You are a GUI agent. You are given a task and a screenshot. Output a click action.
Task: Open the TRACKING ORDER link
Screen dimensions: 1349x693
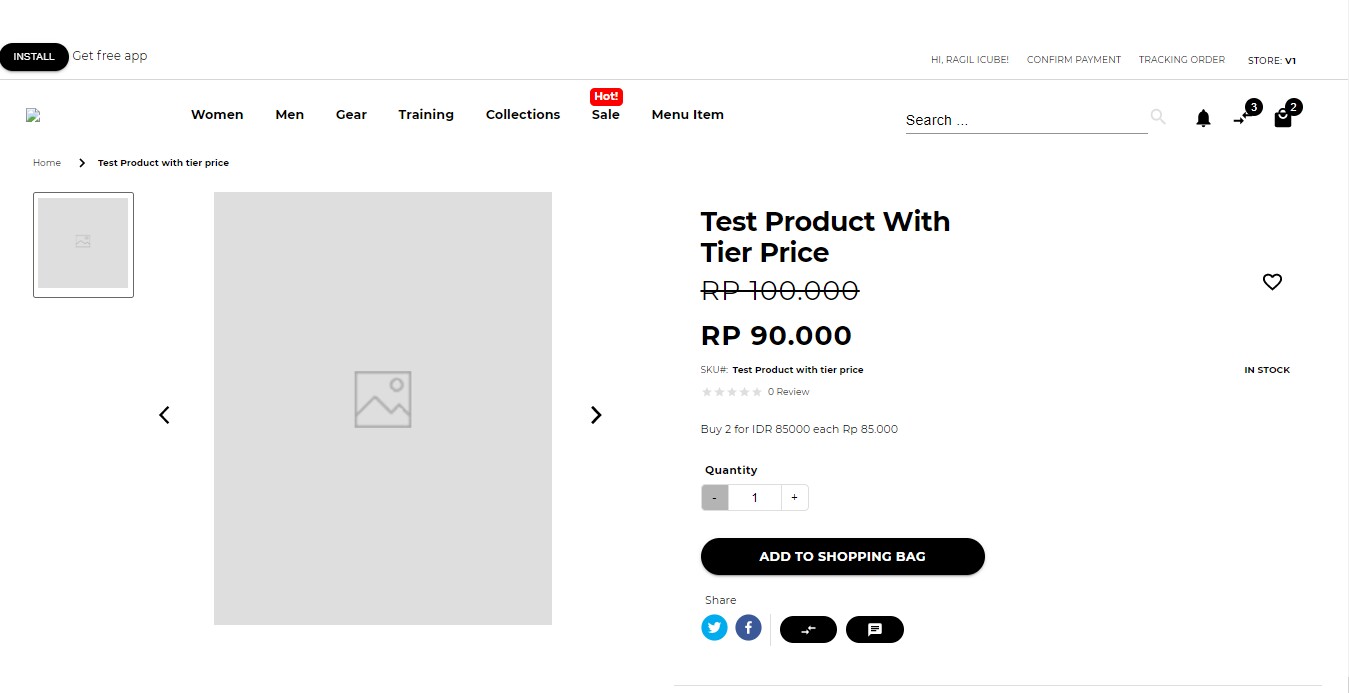click(x=1181, y=59)
